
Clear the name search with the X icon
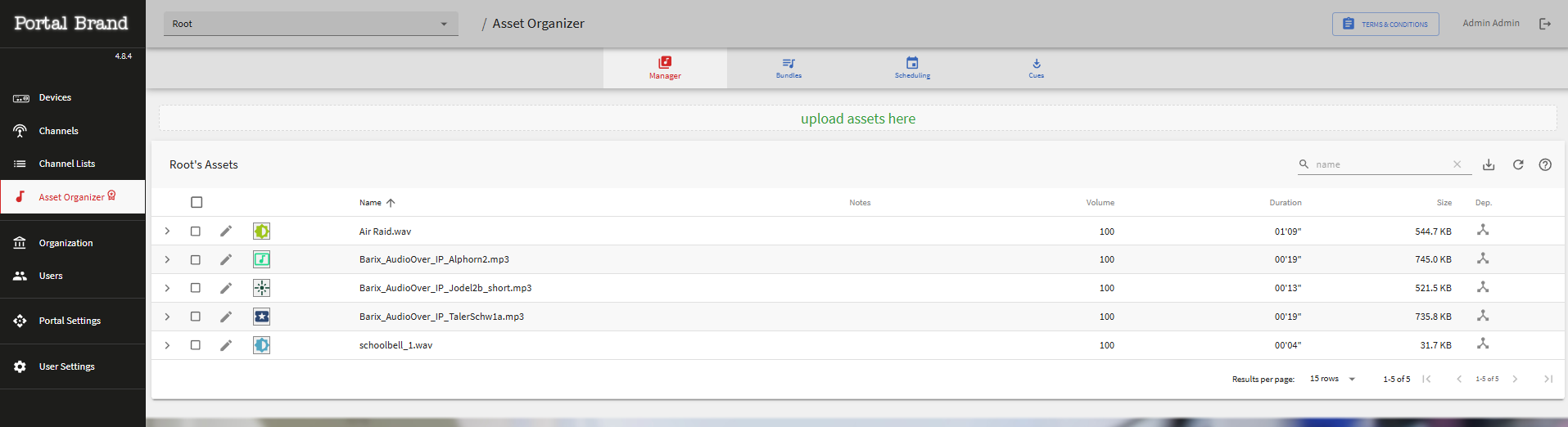(1457, 164)
